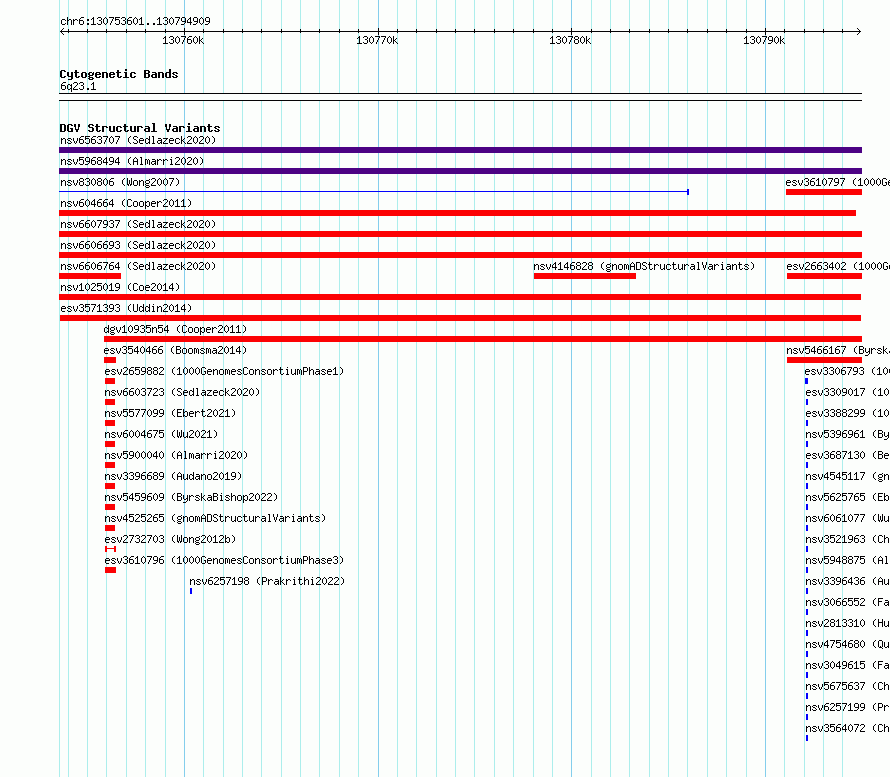The image size is (890, 777).
Task: Click the thin blue line of nsv830806
Action: 374,192
